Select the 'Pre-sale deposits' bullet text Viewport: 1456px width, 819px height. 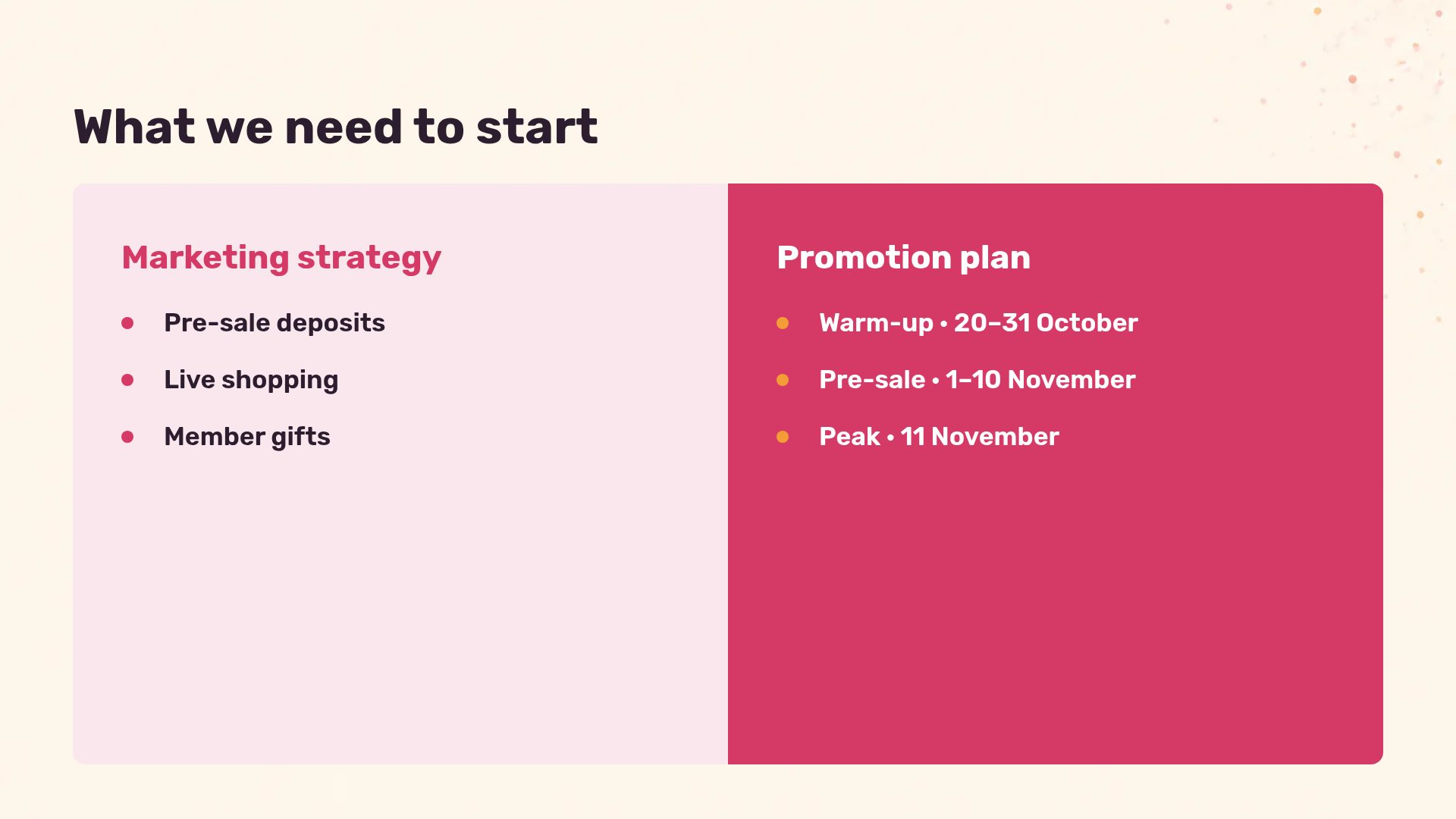[275, 323]
